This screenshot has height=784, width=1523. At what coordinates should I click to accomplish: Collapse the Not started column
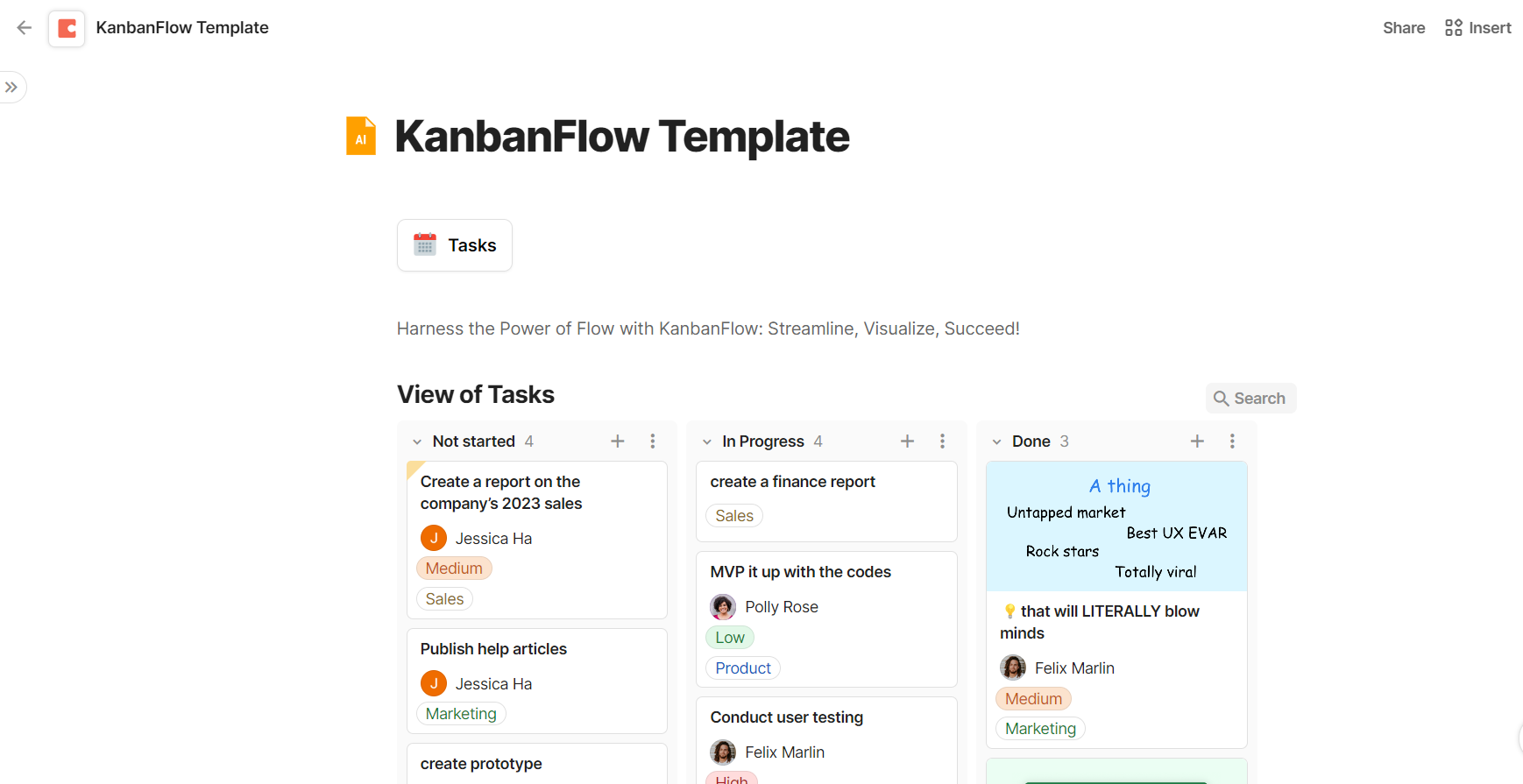[x=417, y=441]
